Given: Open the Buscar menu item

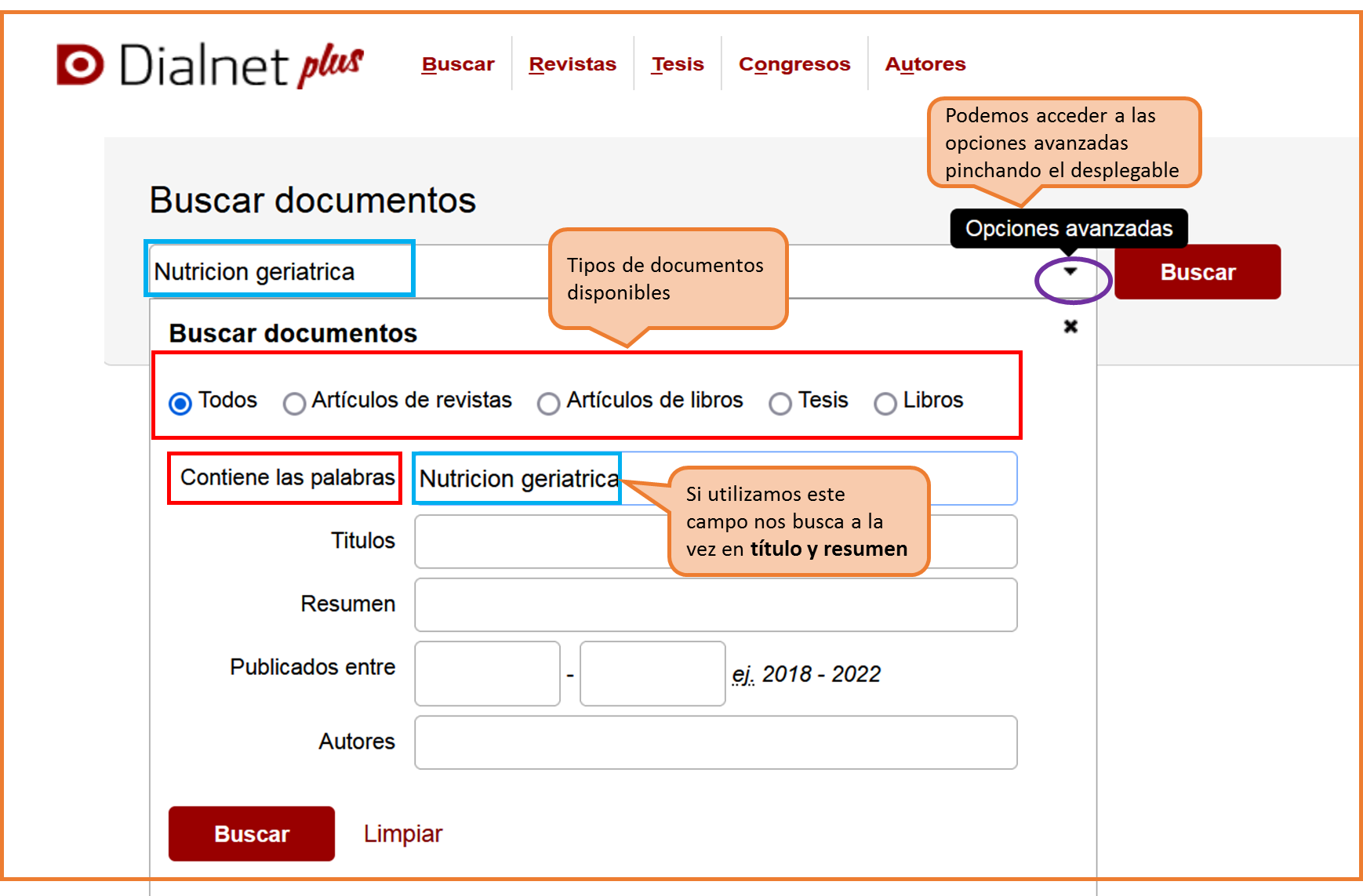Looking at the screenshot, I should [x=458, y=64].
